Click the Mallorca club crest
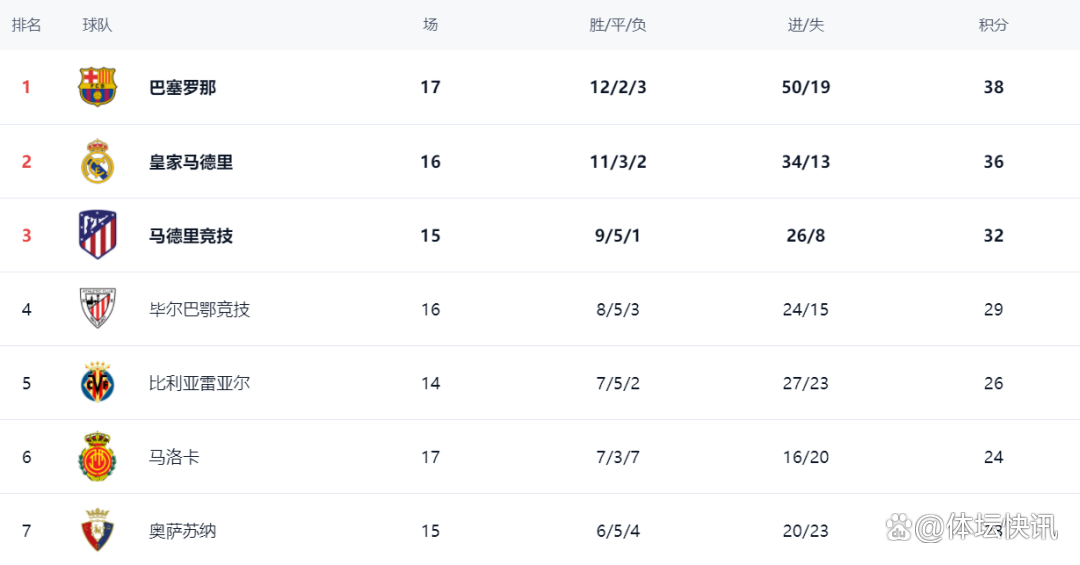The image size is (1080, 565). 97,456
